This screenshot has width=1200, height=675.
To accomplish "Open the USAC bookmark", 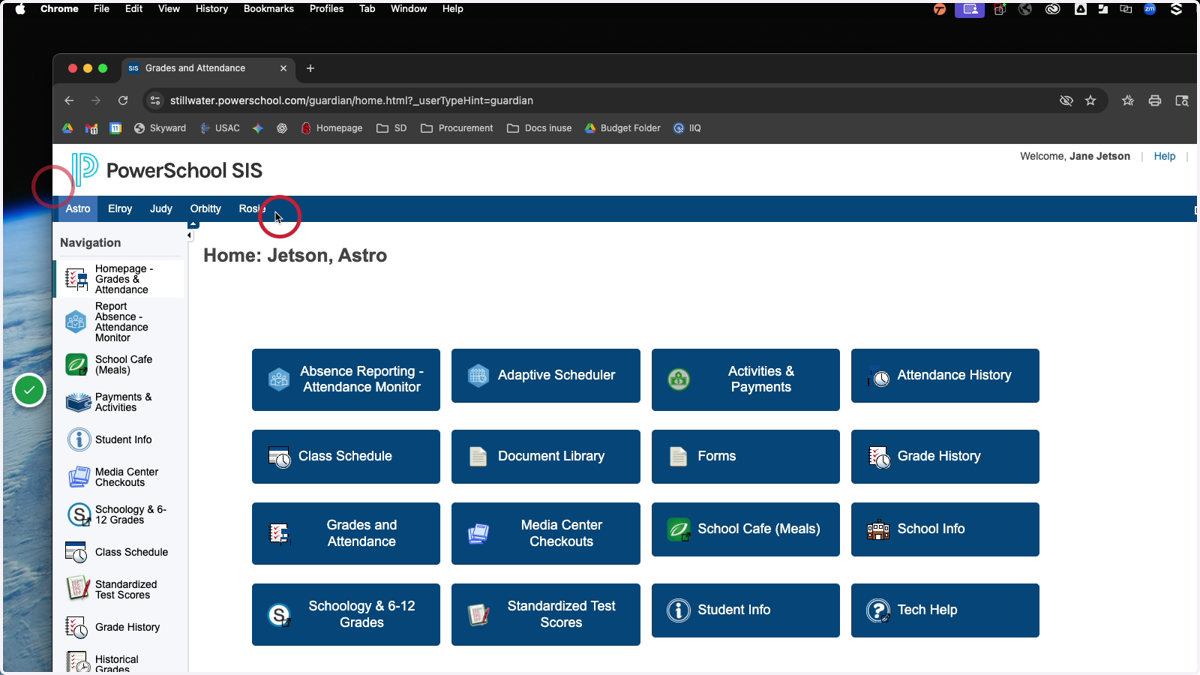I will tap(220, 128).
